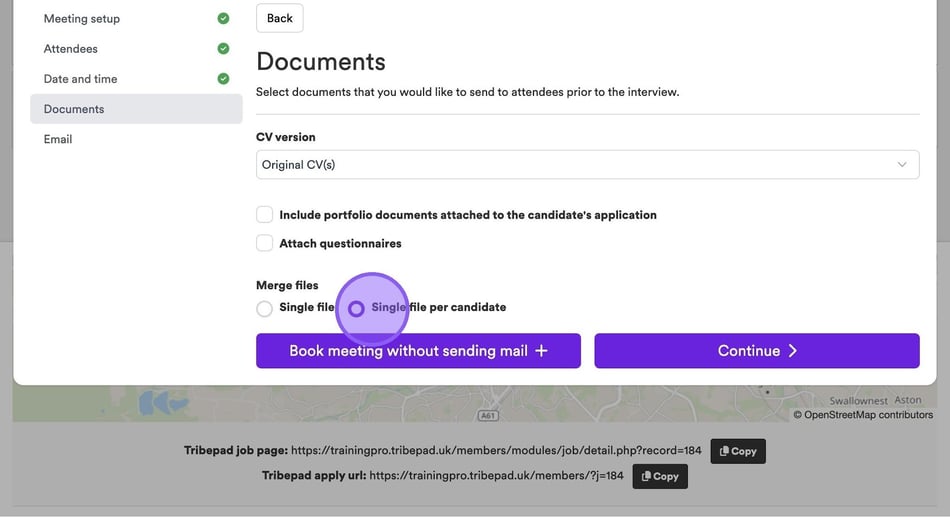The image size is (950, 530).
Task: Select the Documents step in sidebar
Action: [74, 109]
